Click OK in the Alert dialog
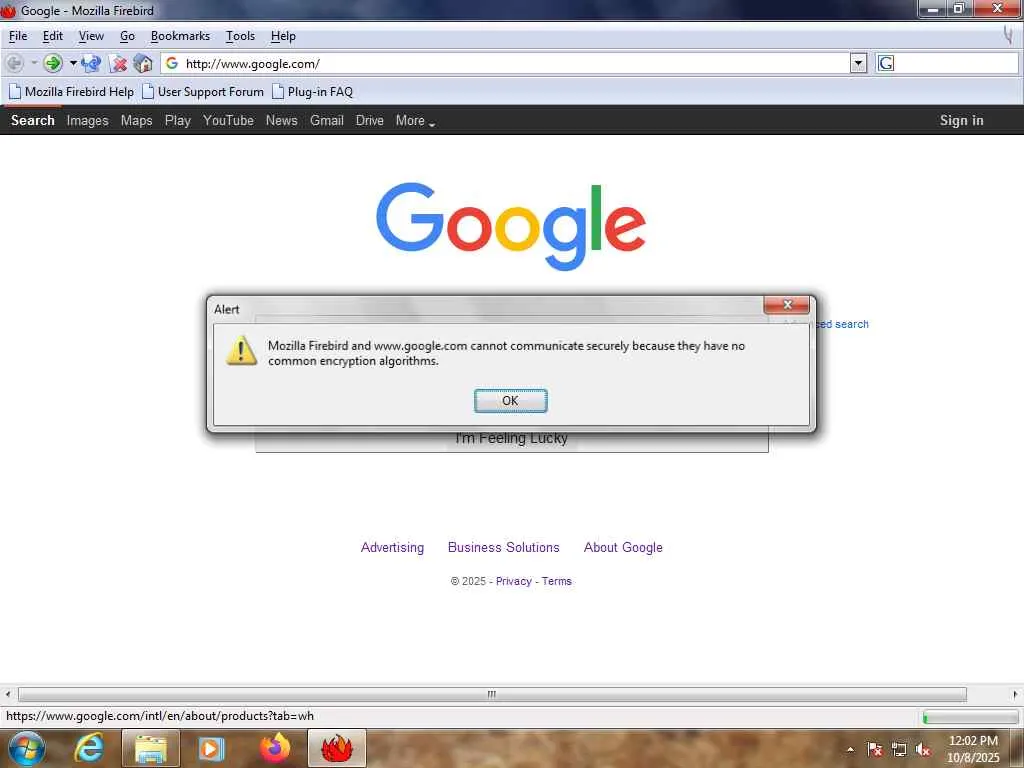This screenshot has height=768, width=1024. click(511, 400)
